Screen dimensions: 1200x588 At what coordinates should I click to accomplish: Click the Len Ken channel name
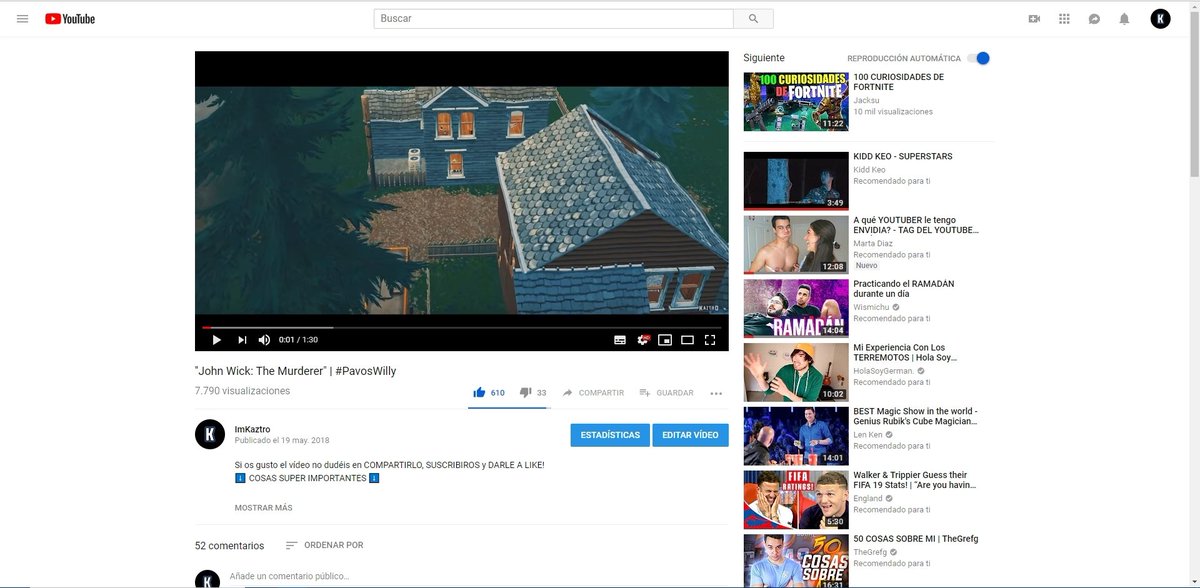point(869,435)
